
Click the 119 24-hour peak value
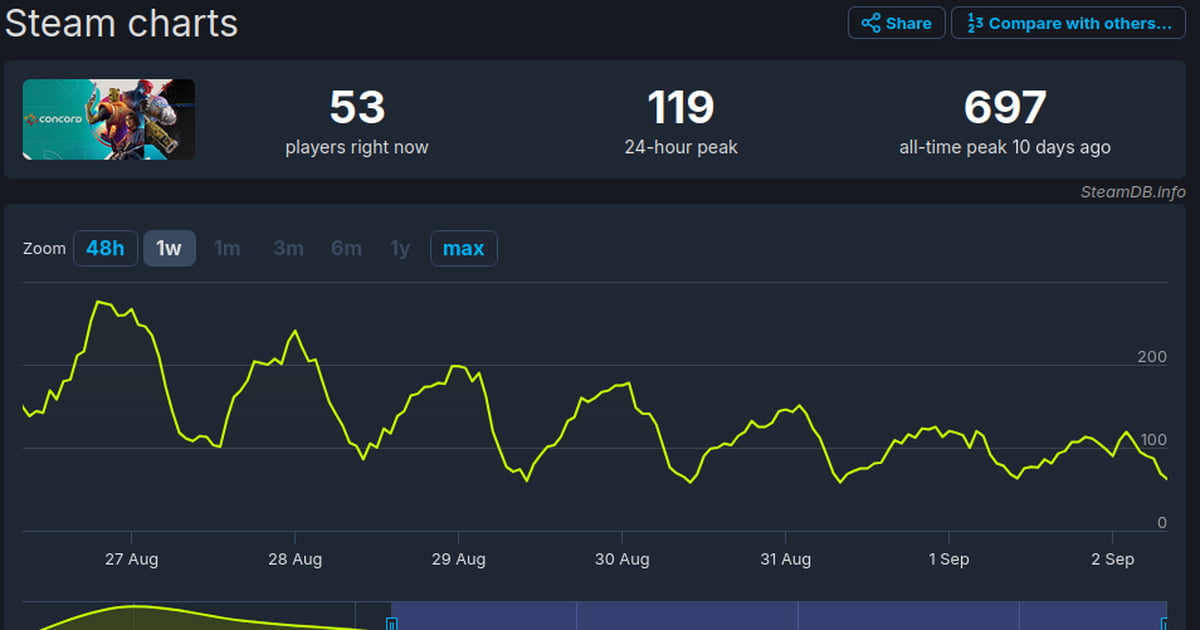(681, 108)
